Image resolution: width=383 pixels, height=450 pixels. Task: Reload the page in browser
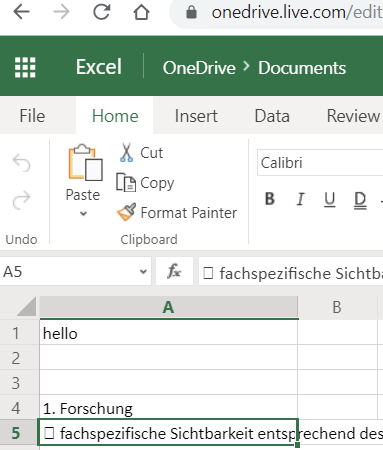[101, 12]
